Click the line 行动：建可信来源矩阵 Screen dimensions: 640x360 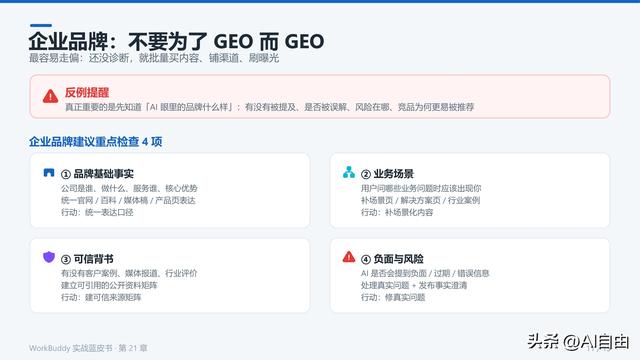coord(101,297)
